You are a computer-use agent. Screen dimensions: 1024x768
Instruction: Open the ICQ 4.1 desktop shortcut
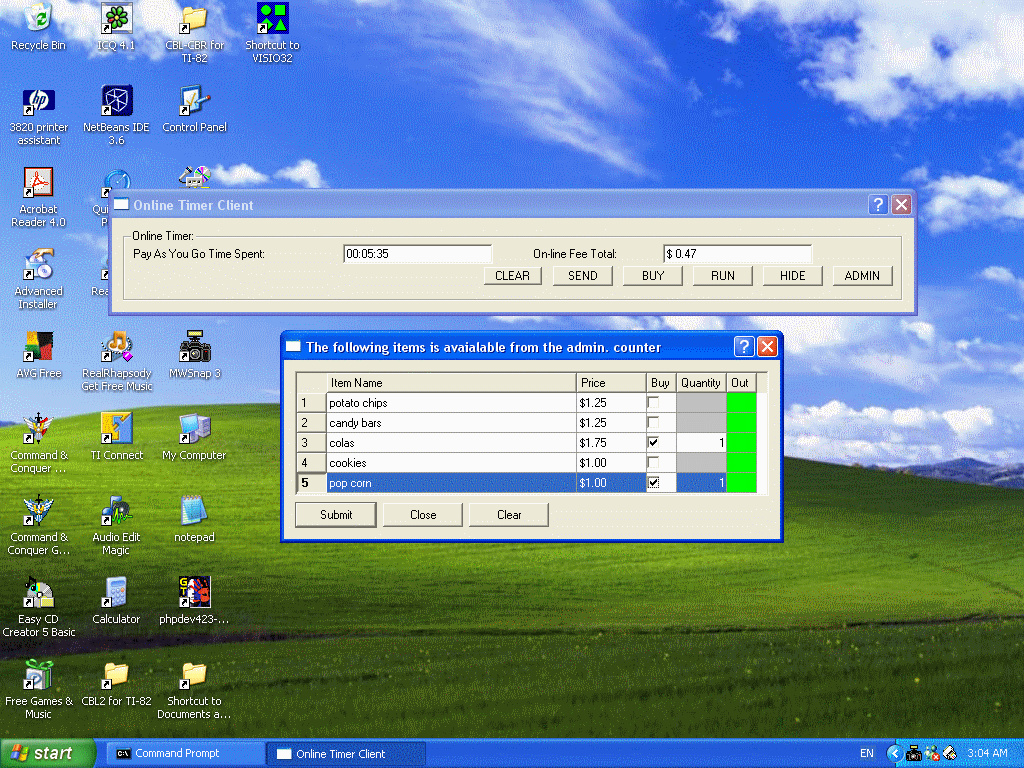tap(116, 18)
